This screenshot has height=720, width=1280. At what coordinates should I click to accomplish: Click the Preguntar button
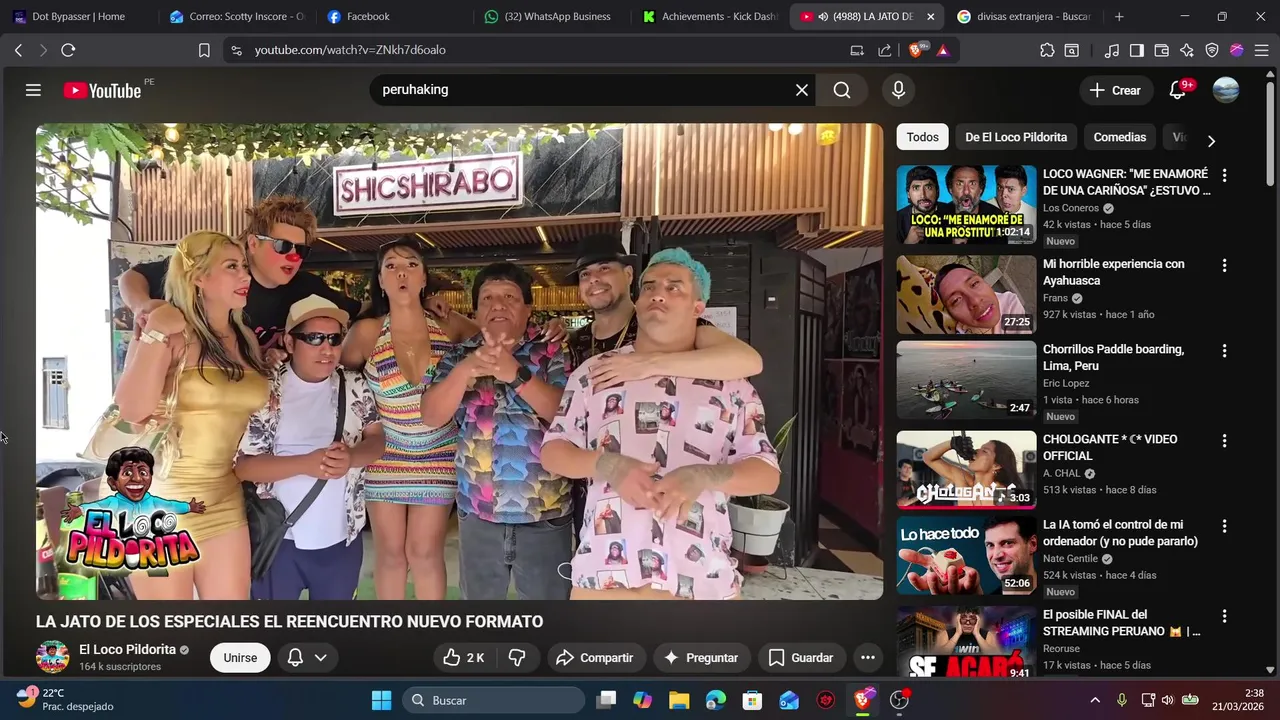[x=701, y=657]
